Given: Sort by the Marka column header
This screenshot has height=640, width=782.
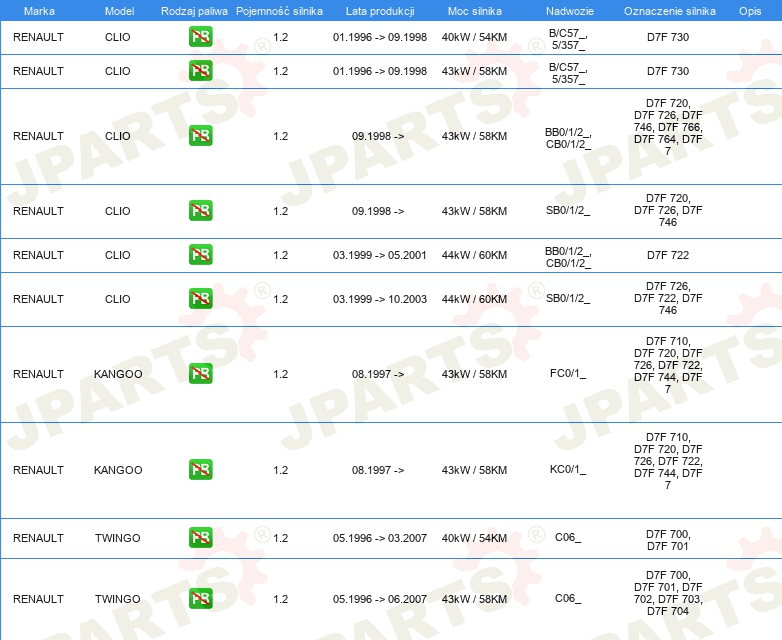Looking at the screenshot, I should tap(39, 11).
